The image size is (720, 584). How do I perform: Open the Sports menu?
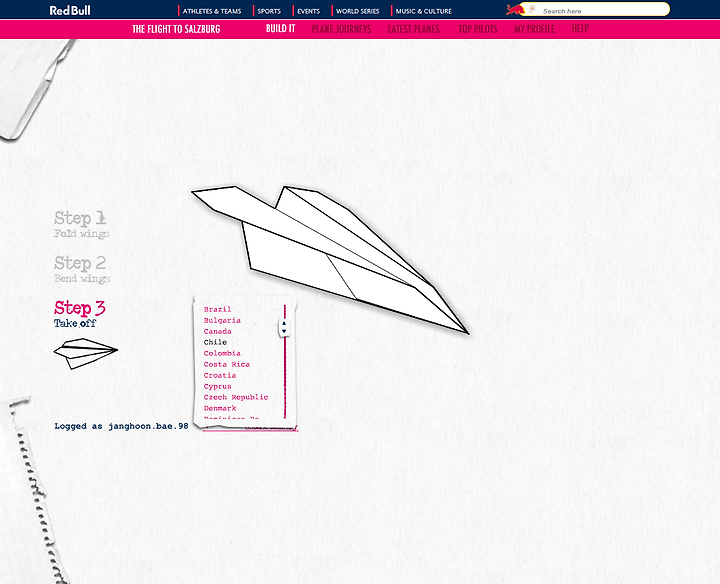pos(269,11)
